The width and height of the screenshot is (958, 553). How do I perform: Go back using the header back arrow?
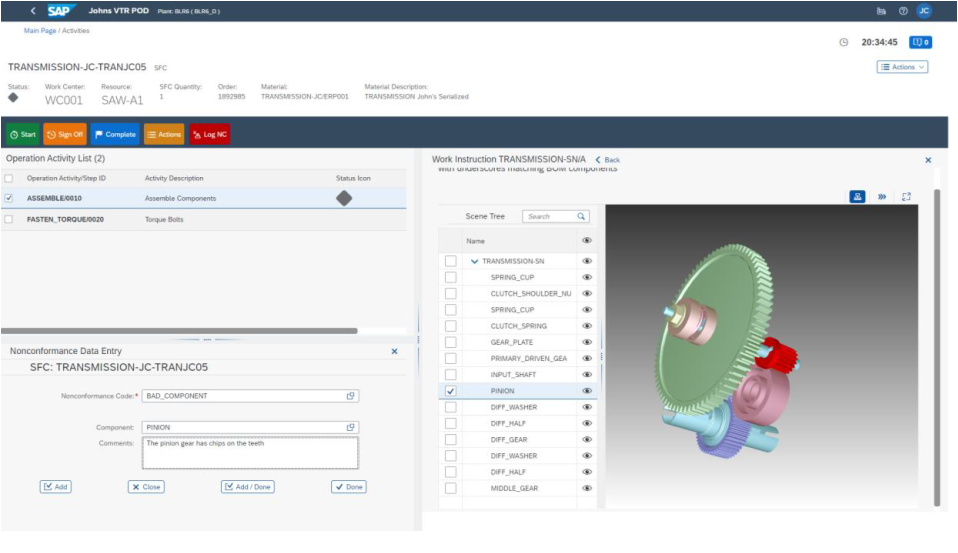click(33, 10)
